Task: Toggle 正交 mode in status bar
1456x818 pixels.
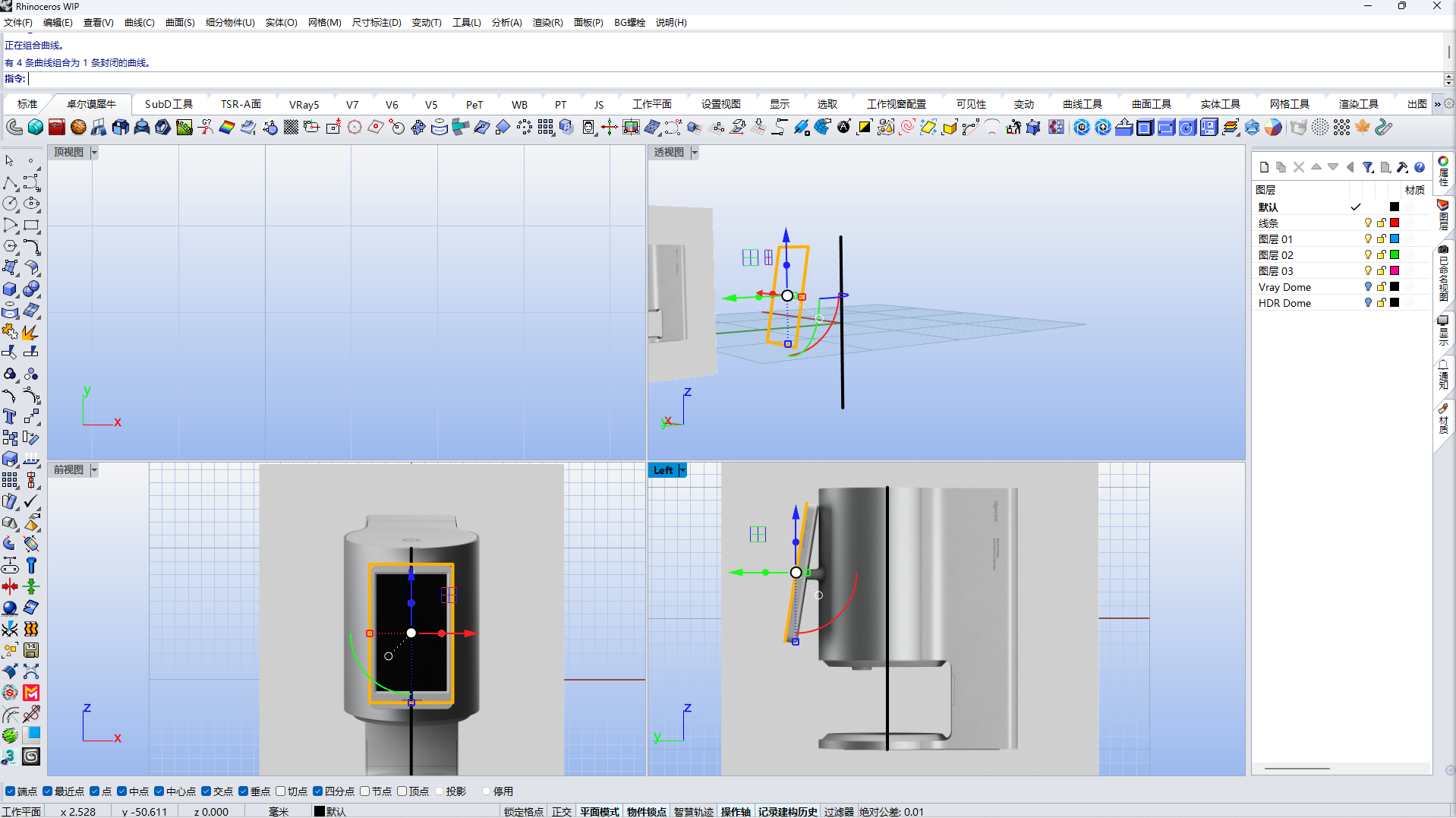Action: pos(561,812)
